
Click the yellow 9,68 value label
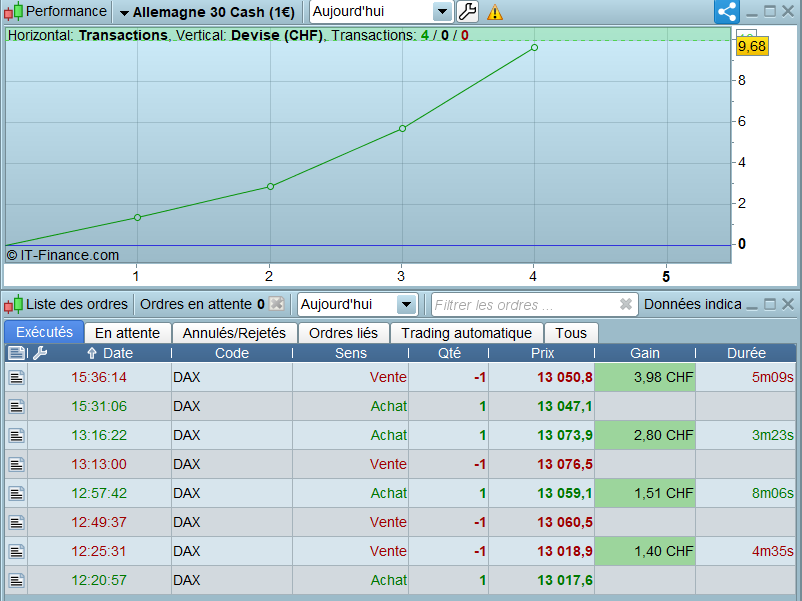pos(752,47)
